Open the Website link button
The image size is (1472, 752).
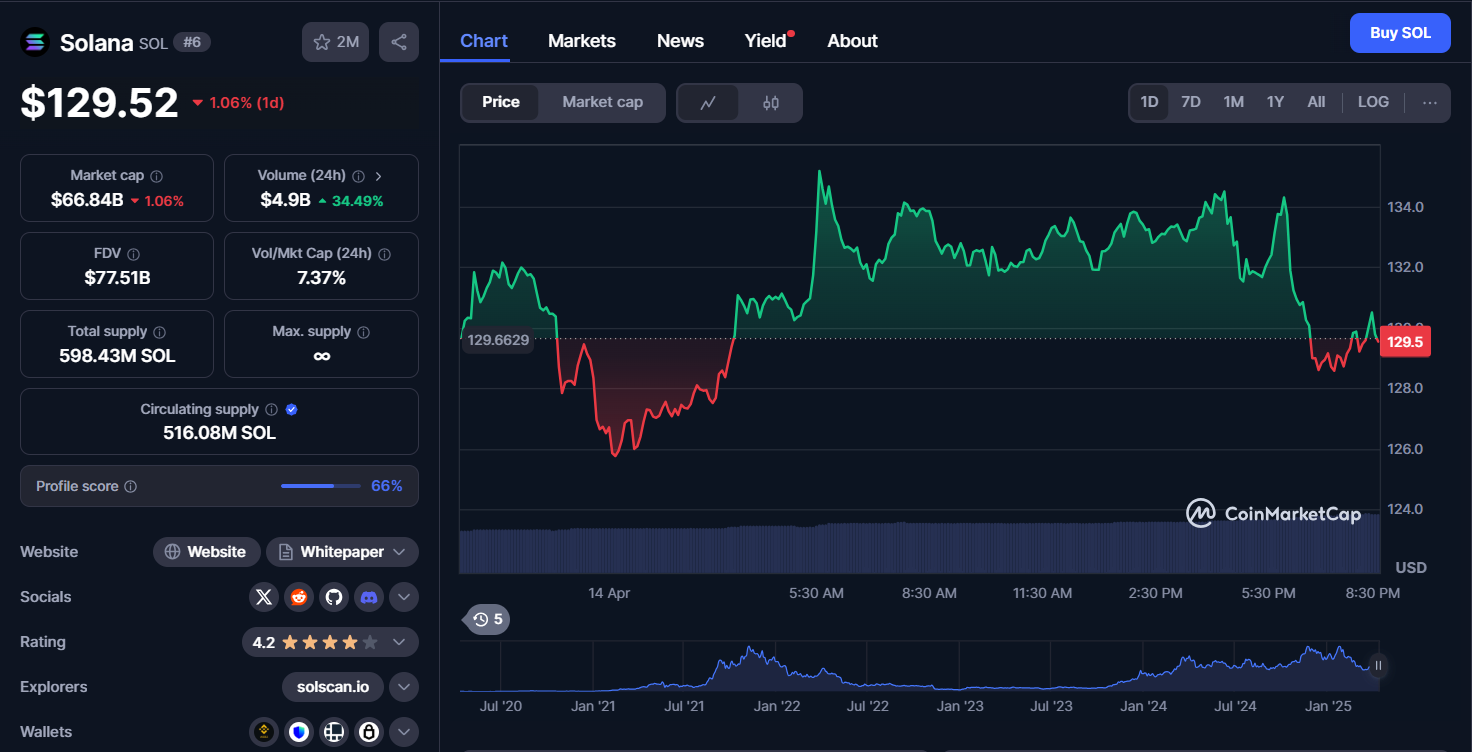tap(206, 552)
